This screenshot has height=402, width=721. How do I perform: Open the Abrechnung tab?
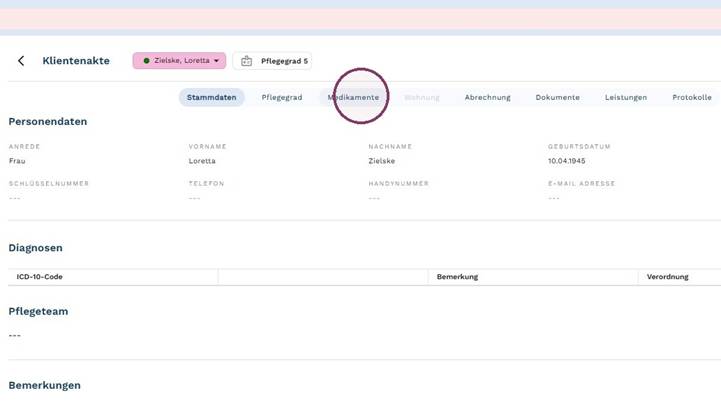(487, 97)
